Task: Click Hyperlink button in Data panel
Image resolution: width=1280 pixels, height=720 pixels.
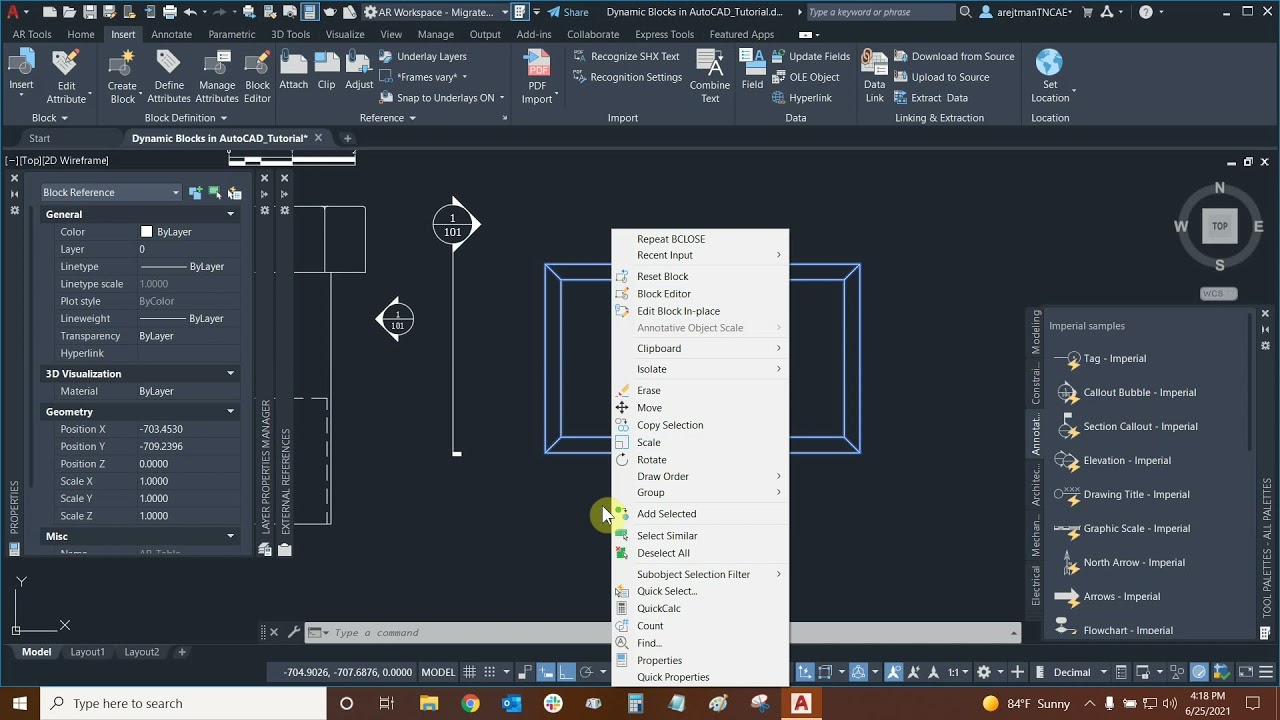Action: pos(801,98)
